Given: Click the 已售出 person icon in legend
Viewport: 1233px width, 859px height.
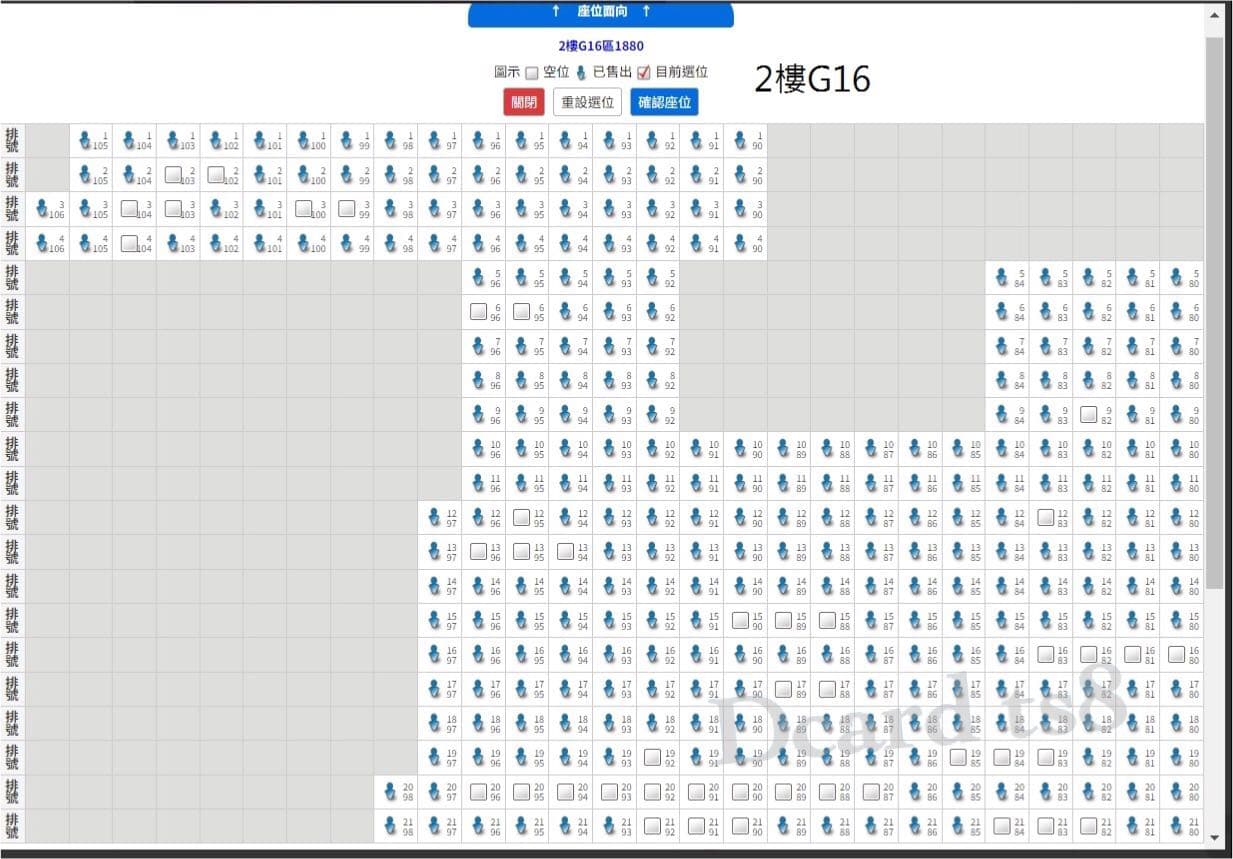Looking at the screenshot, I should pyautogui.click(x=581, y=72).
